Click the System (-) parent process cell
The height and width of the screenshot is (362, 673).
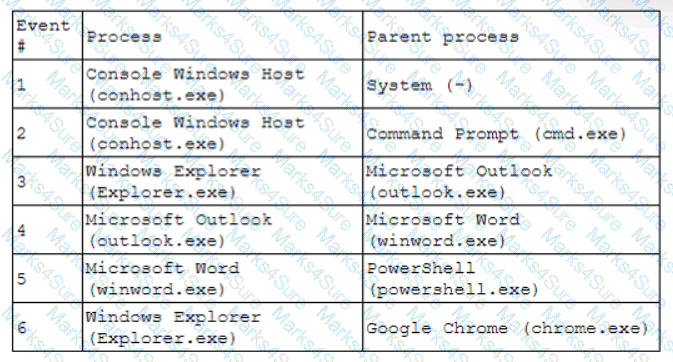coord(511,84)
